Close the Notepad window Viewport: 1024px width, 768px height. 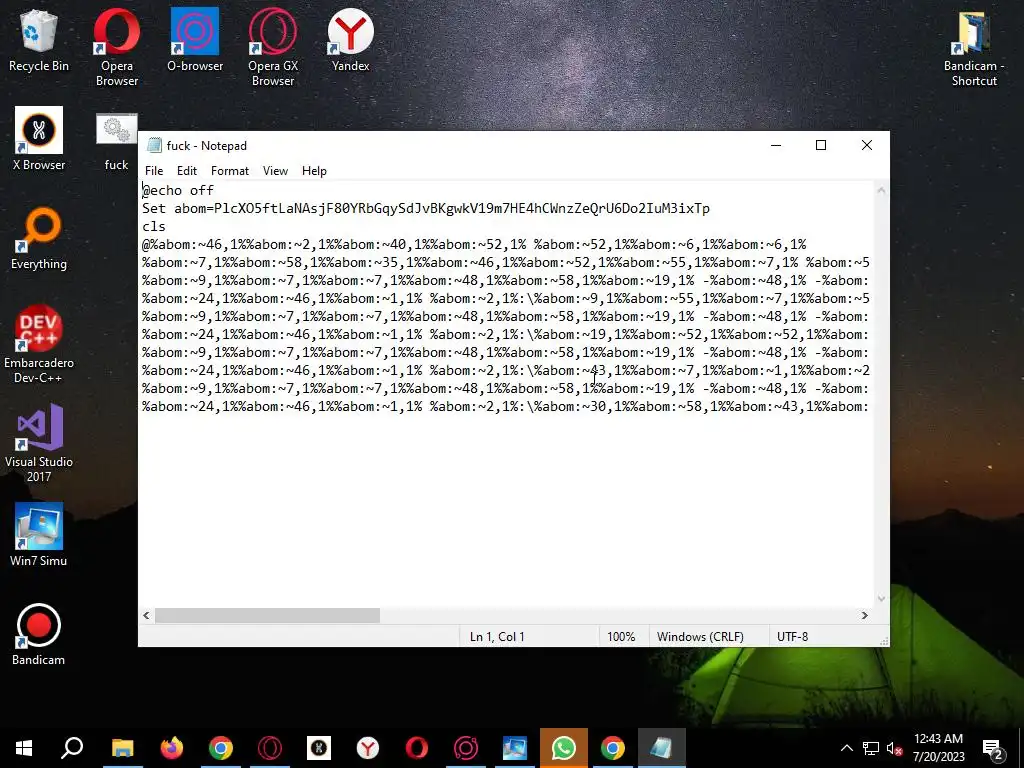click(x=867, y=145)
